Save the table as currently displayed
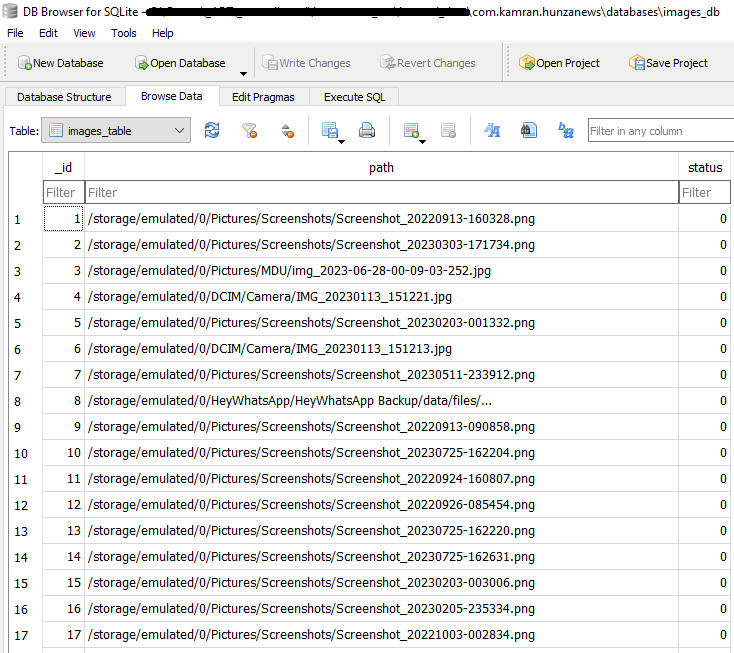The image size is (734, 653). tap(331, 131)
